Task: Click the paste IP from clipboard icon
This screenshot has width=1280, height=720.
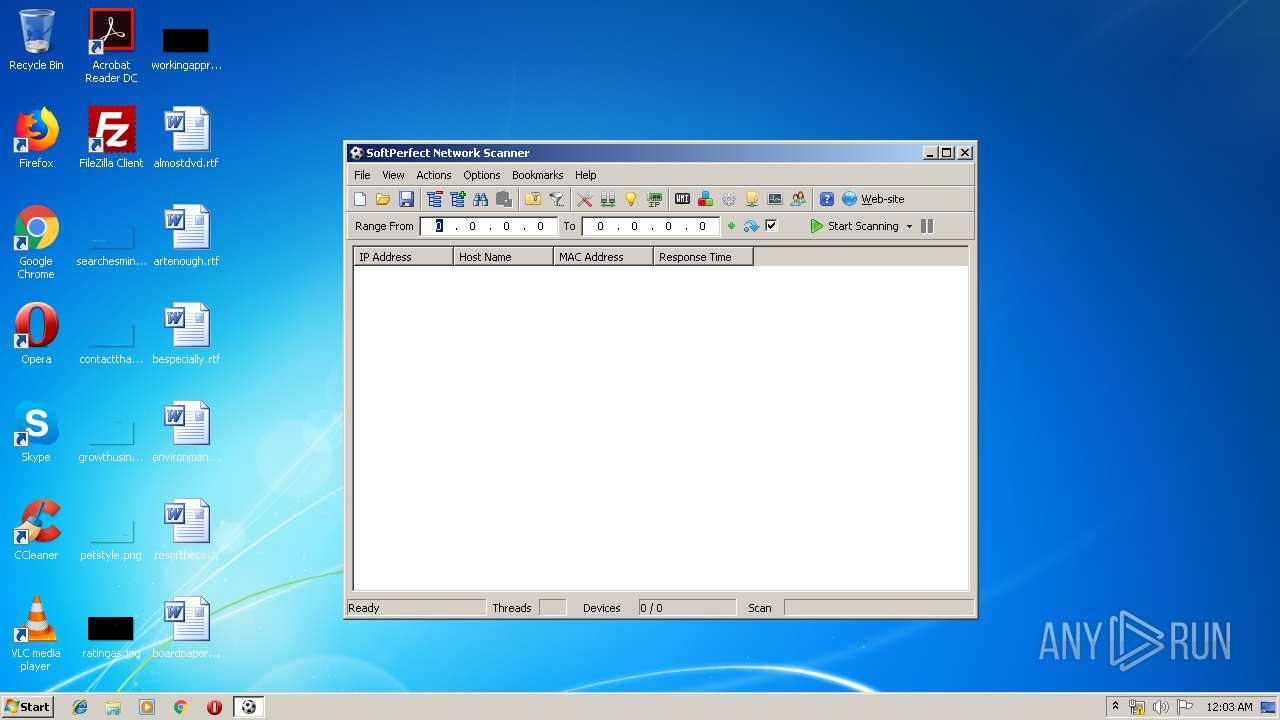Action: 504,199
